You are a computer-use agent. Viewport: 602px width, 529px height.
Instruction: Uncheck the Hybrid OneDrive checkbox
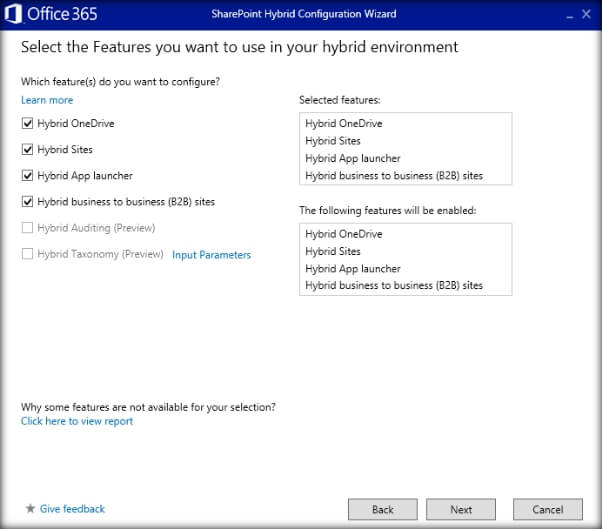[x=27, y=124]
